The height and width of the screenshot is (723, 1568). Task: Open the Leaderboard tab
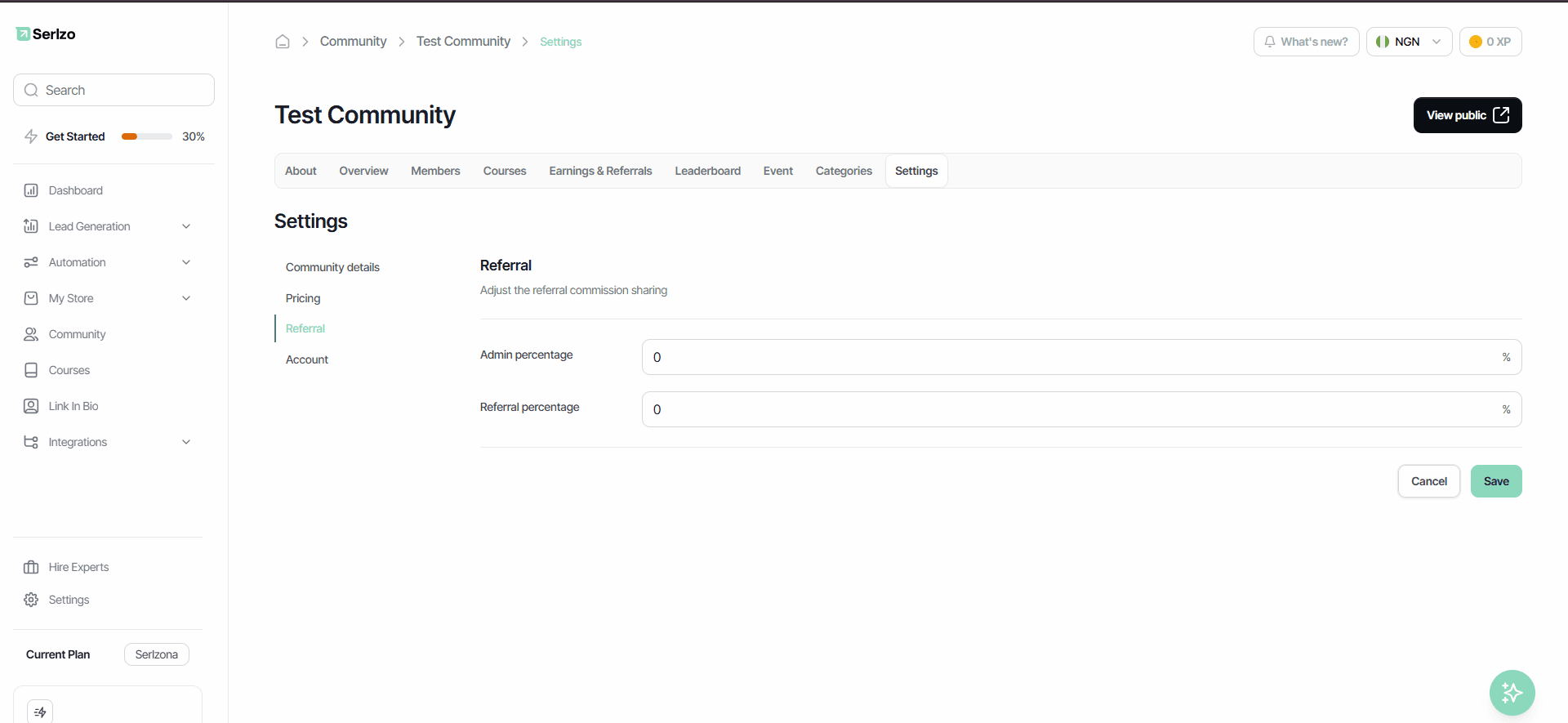point(708,171)
